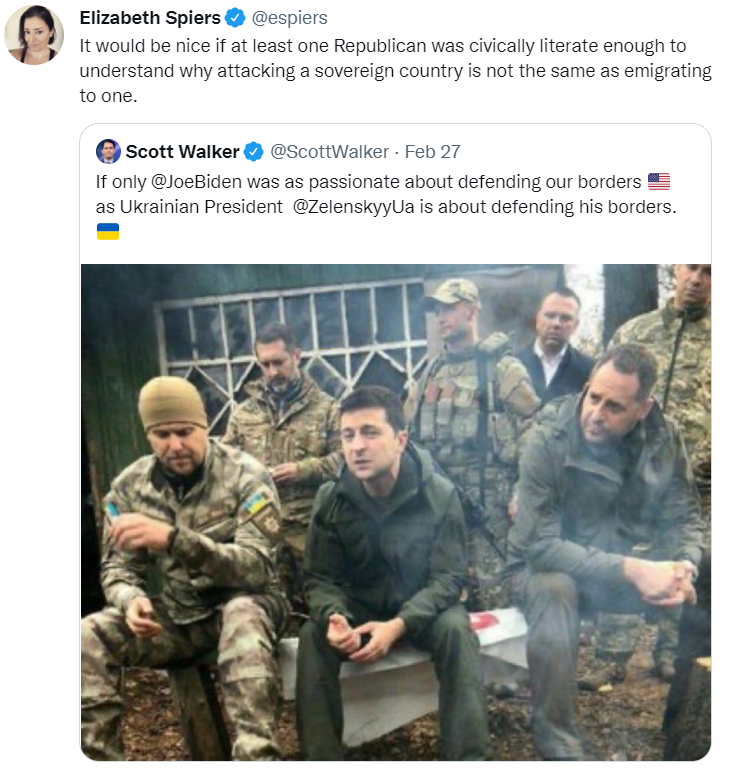Click Scott Walker's small avatar
Viewport: 731px width, 770px height.
coord(108,151)
